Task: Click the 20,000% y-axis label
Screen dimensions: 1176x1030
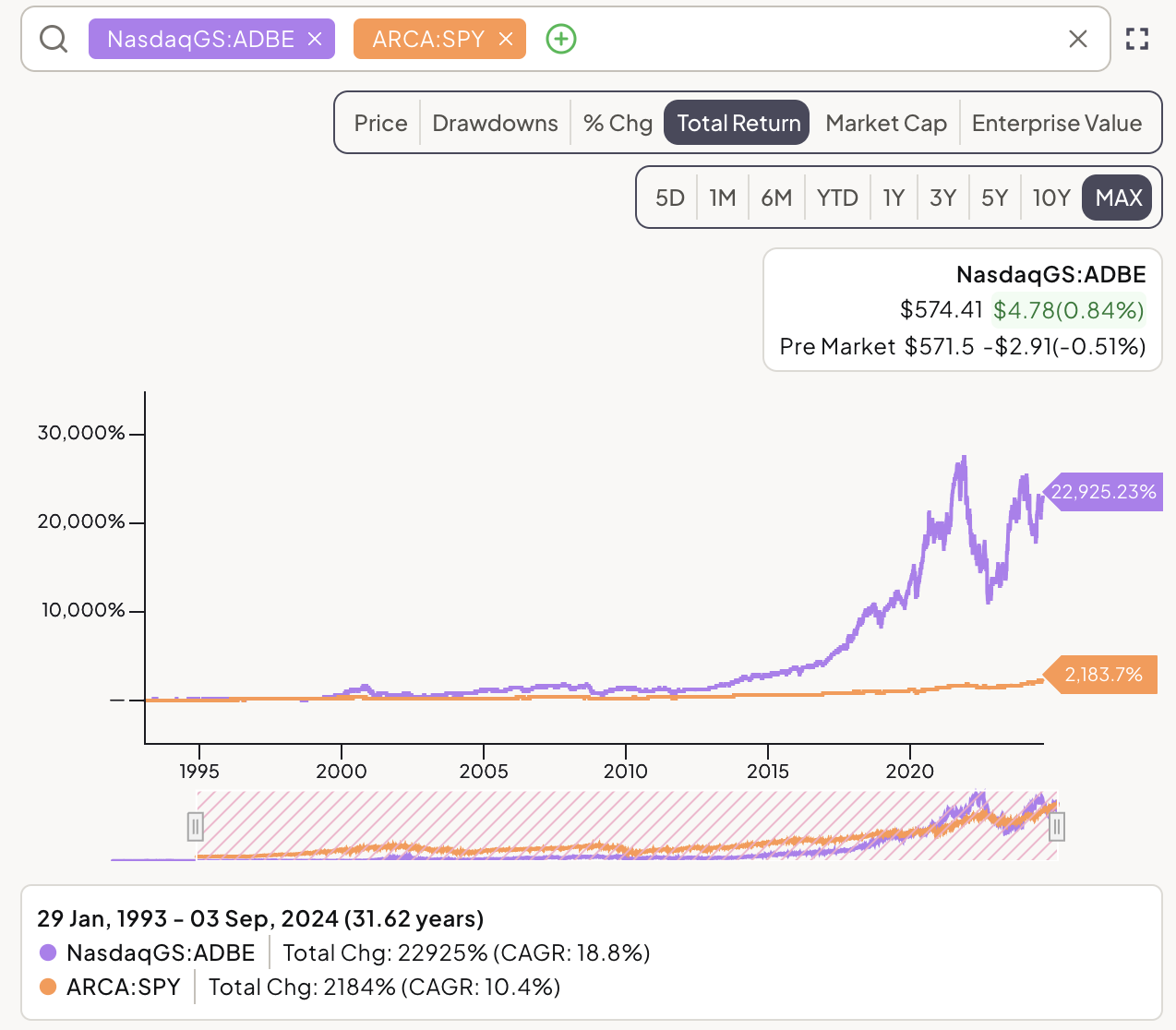Action: pyautogui.click(x=81, y=521)
